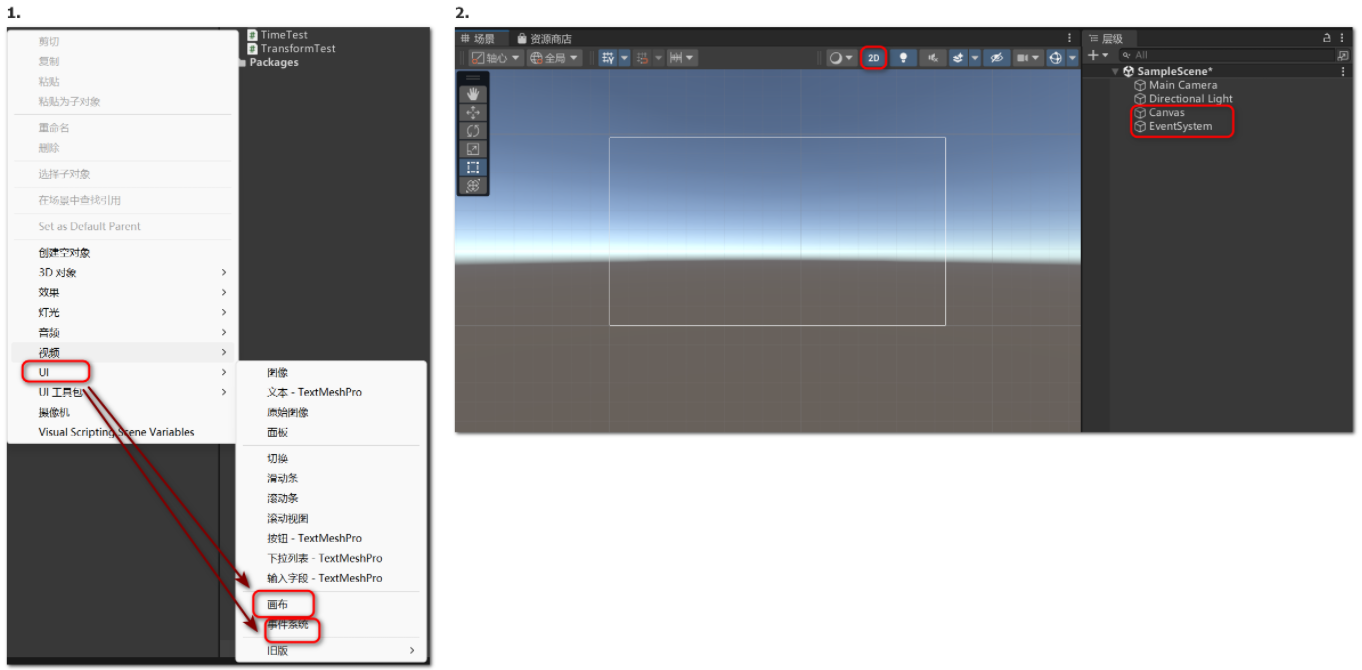Toggle 2D view mode button
Screen dimensions: 1362x670
point(874,58)
